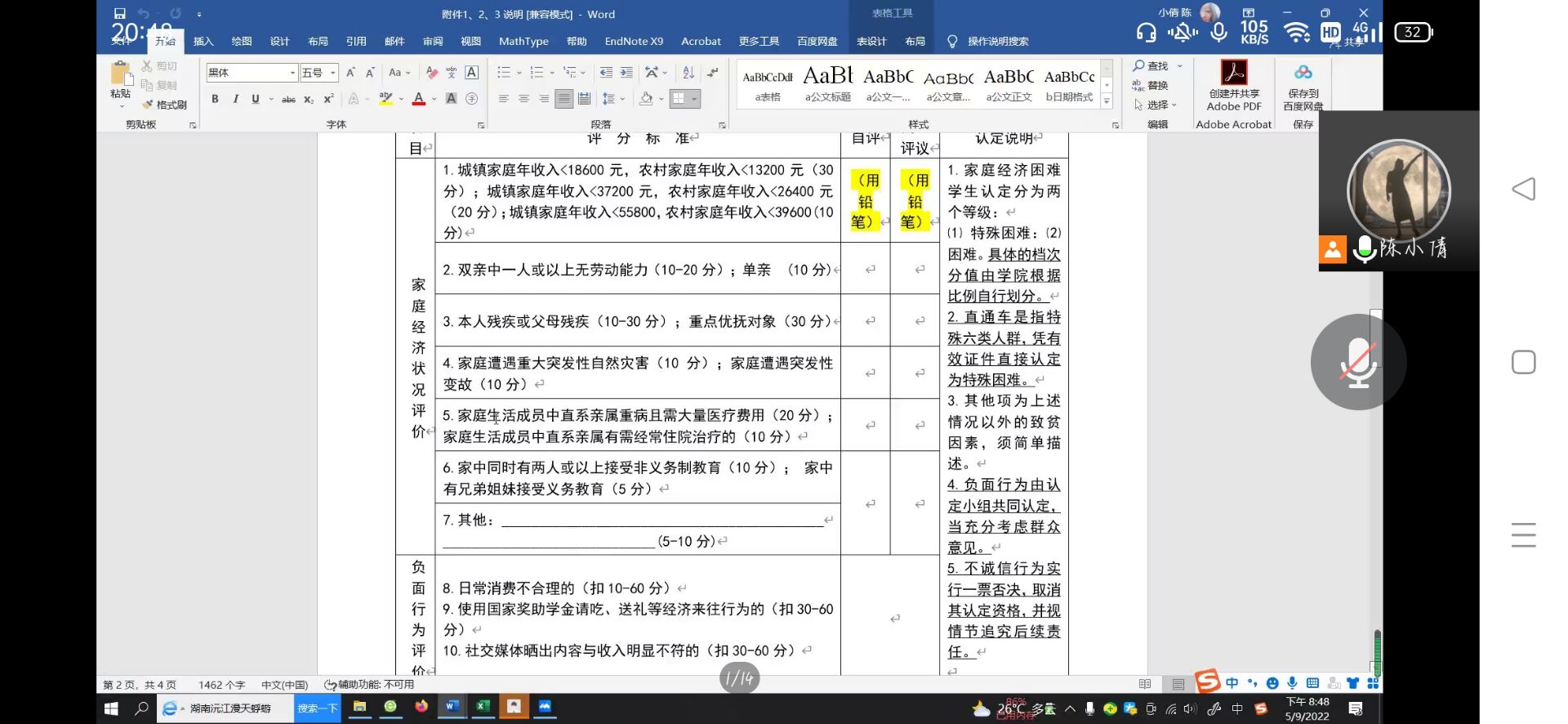This screenshot has height=724, width=1568.
Task: Click the strikethrough button
Action: click(x=288, y=99)
